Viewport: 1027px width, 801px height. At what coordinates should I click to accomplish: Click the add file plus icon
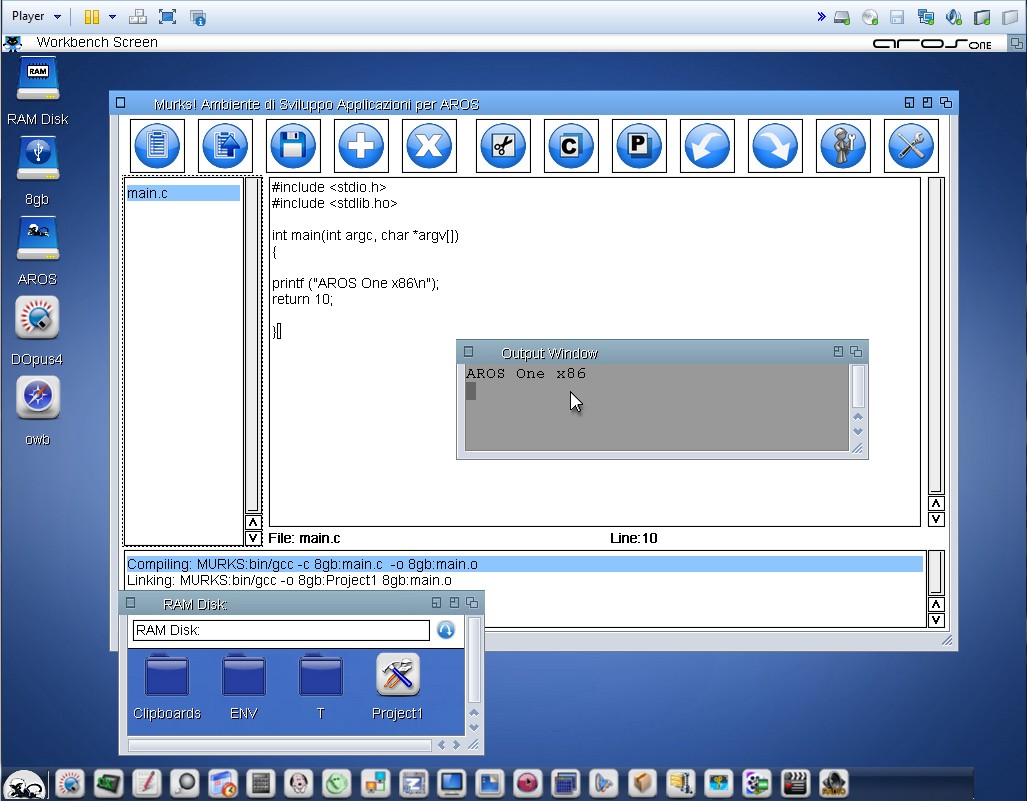[361, 146]
